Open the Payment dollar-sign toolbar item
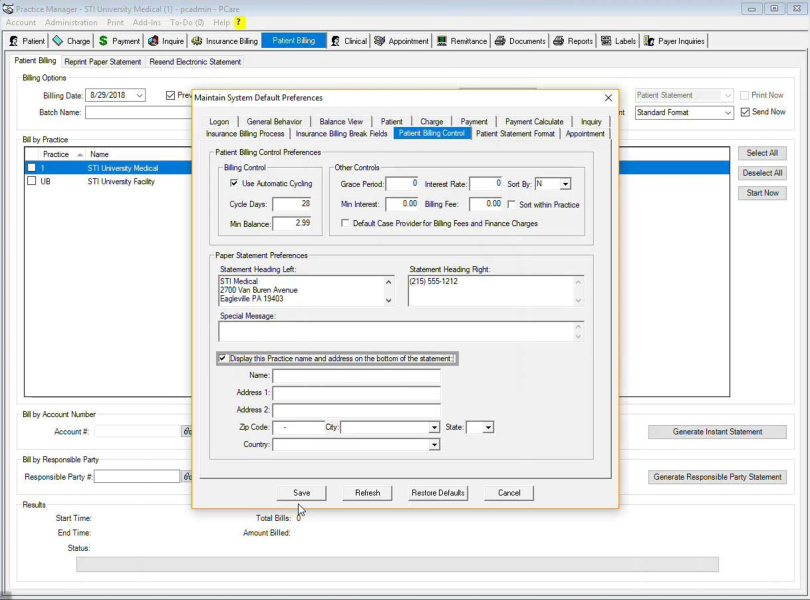Viewport: 810px width, 600px height. pyautogui.click(x=119, y=41)
